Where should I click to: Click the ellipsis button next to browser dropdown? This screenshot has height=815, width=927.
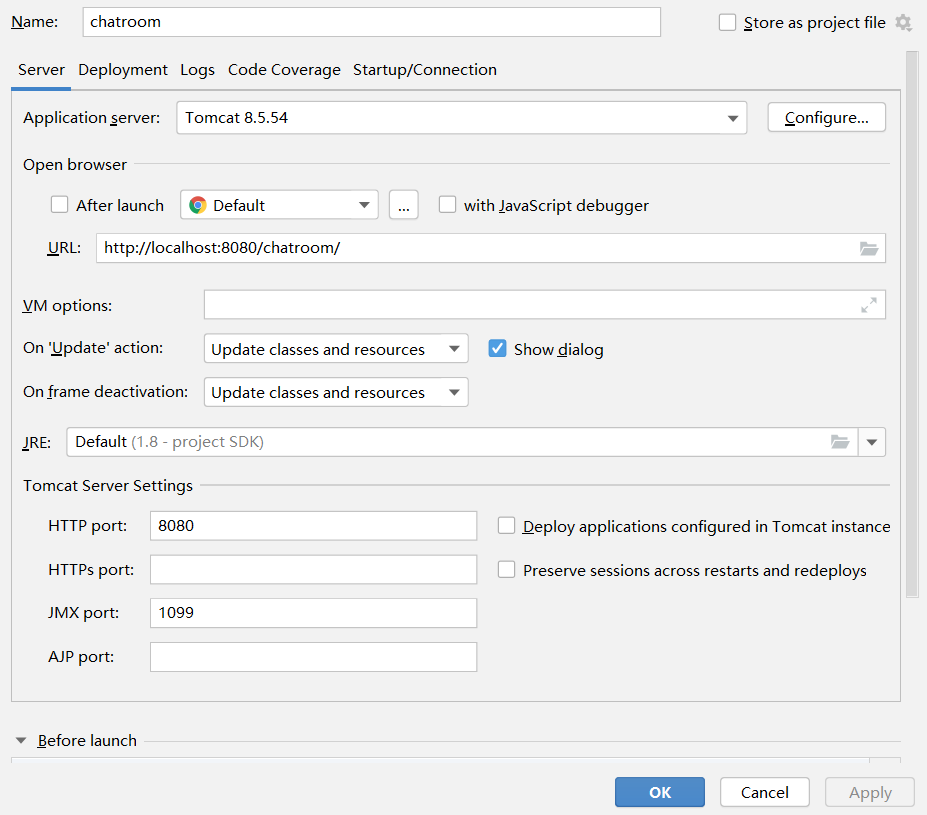403,204
